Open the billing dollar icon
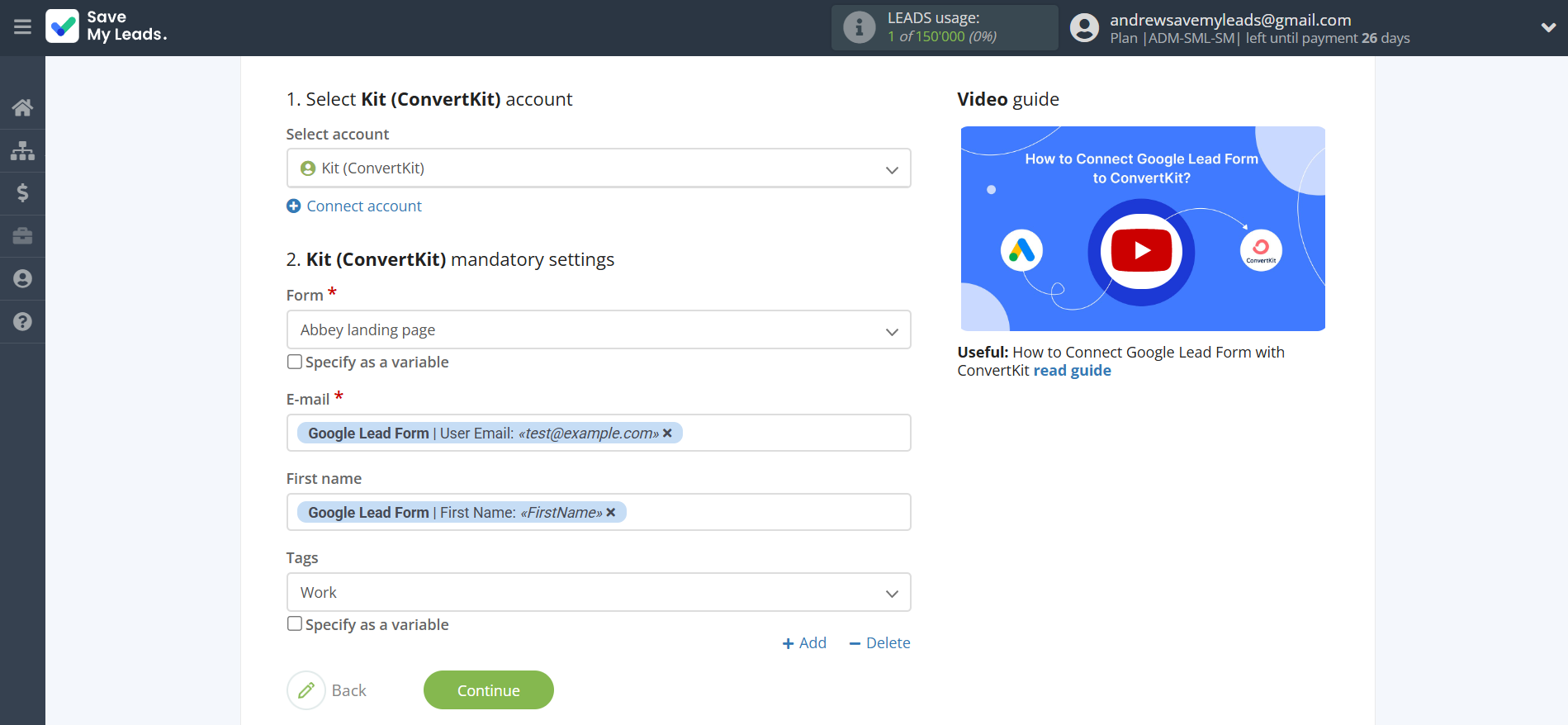Viewport: 1568px width, 725px height. [22, 193]
